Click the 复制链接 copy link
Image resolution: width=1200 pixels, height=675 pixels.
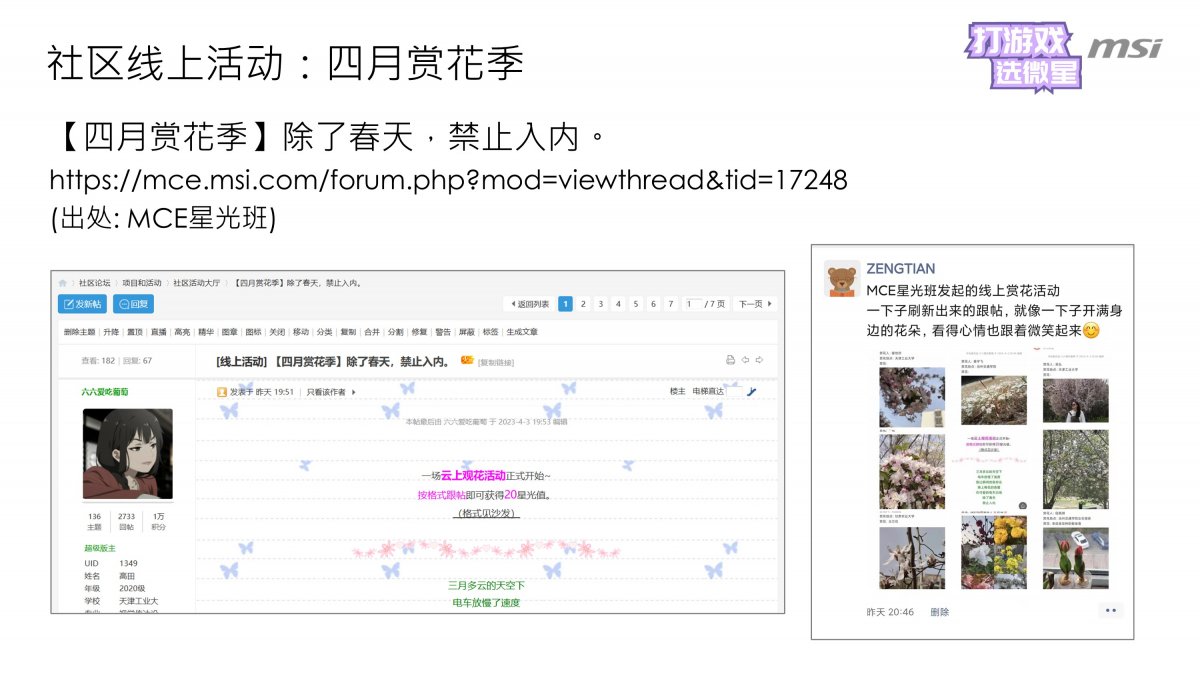(x=496, y=362)
